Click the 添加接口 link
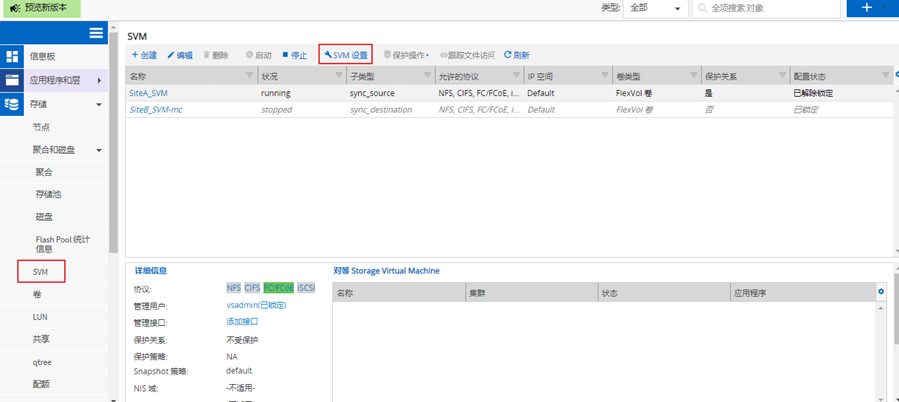 click(242, 322)
